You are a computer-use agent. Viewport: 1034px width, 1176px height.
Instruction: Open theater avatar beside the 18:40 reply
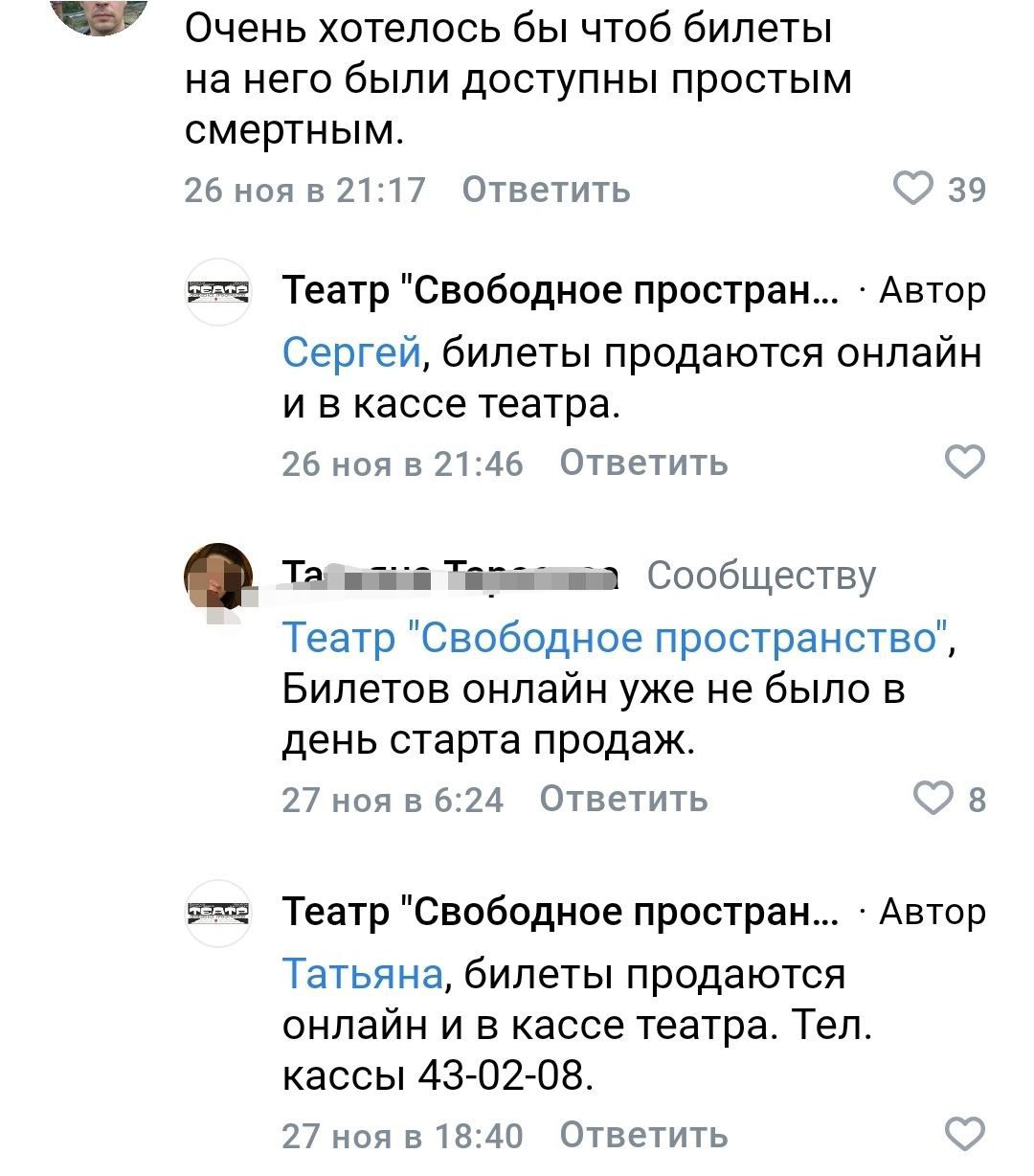pos(217,913)
